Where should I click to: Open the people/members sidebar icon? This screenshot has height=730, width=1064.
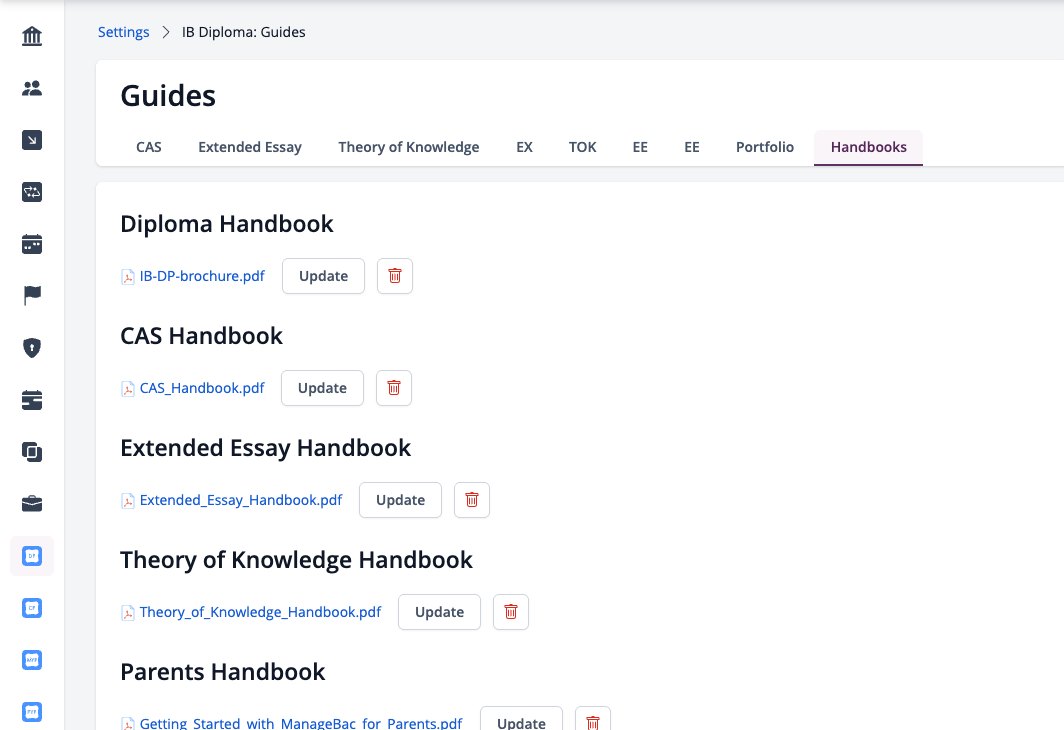coord(32,88)
